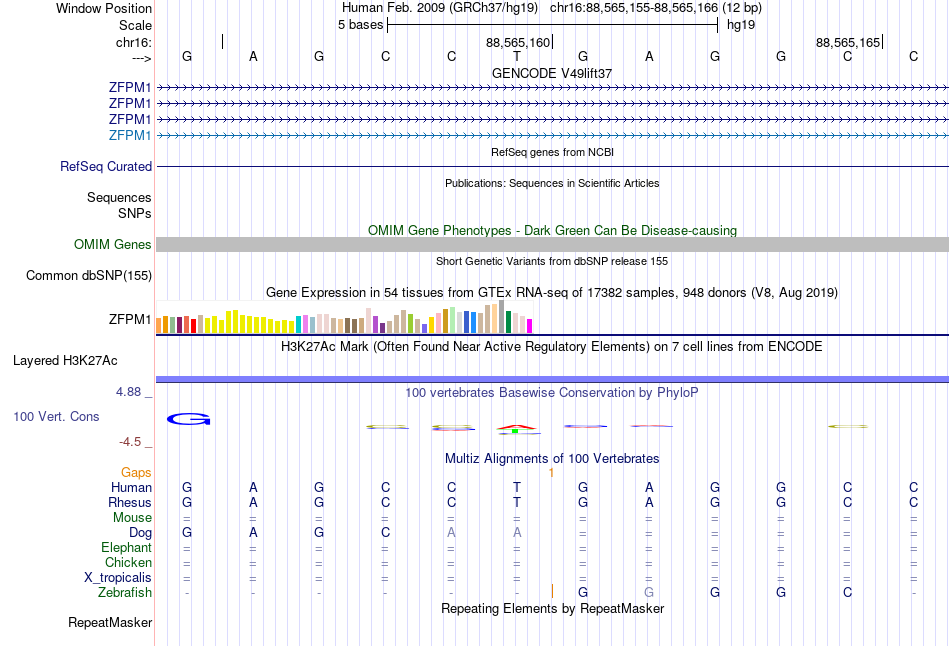Click the RepeatMasker track label
The image size is (950, 646).
pyautogui.click(x=110, y=622)
